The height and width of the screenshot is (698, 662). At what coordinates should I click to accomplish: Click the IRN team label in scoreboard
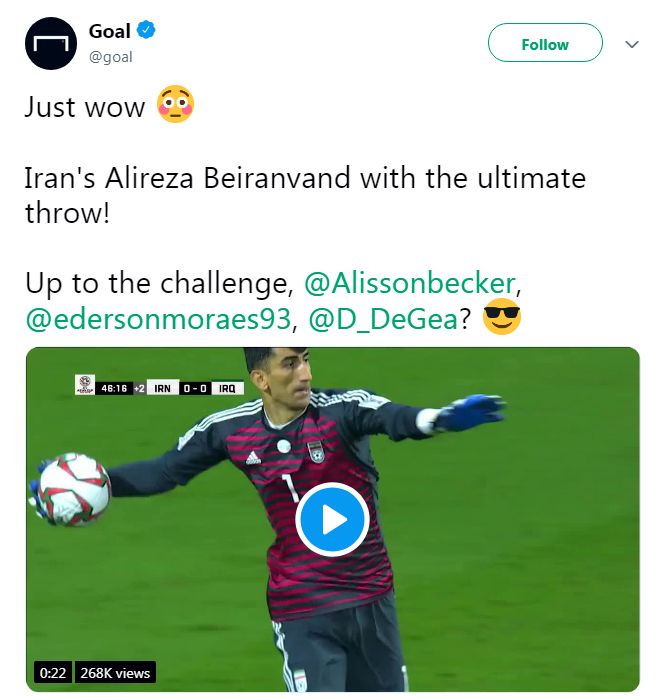[x=162, y=388]
